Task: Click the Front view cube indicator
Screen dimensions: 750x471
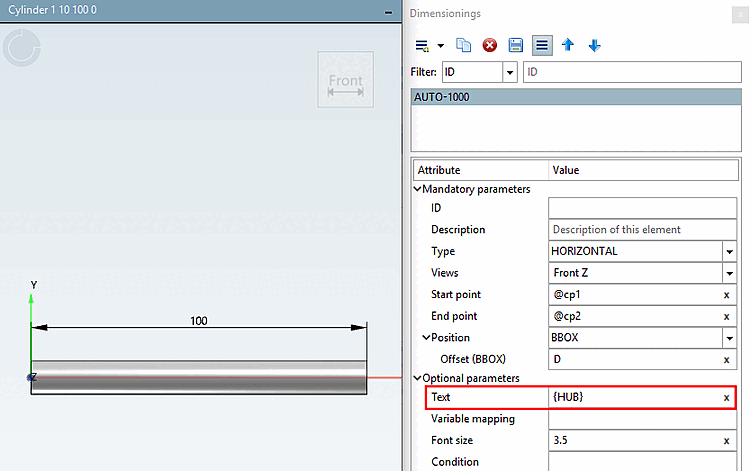Action: [x=346, y=79]
